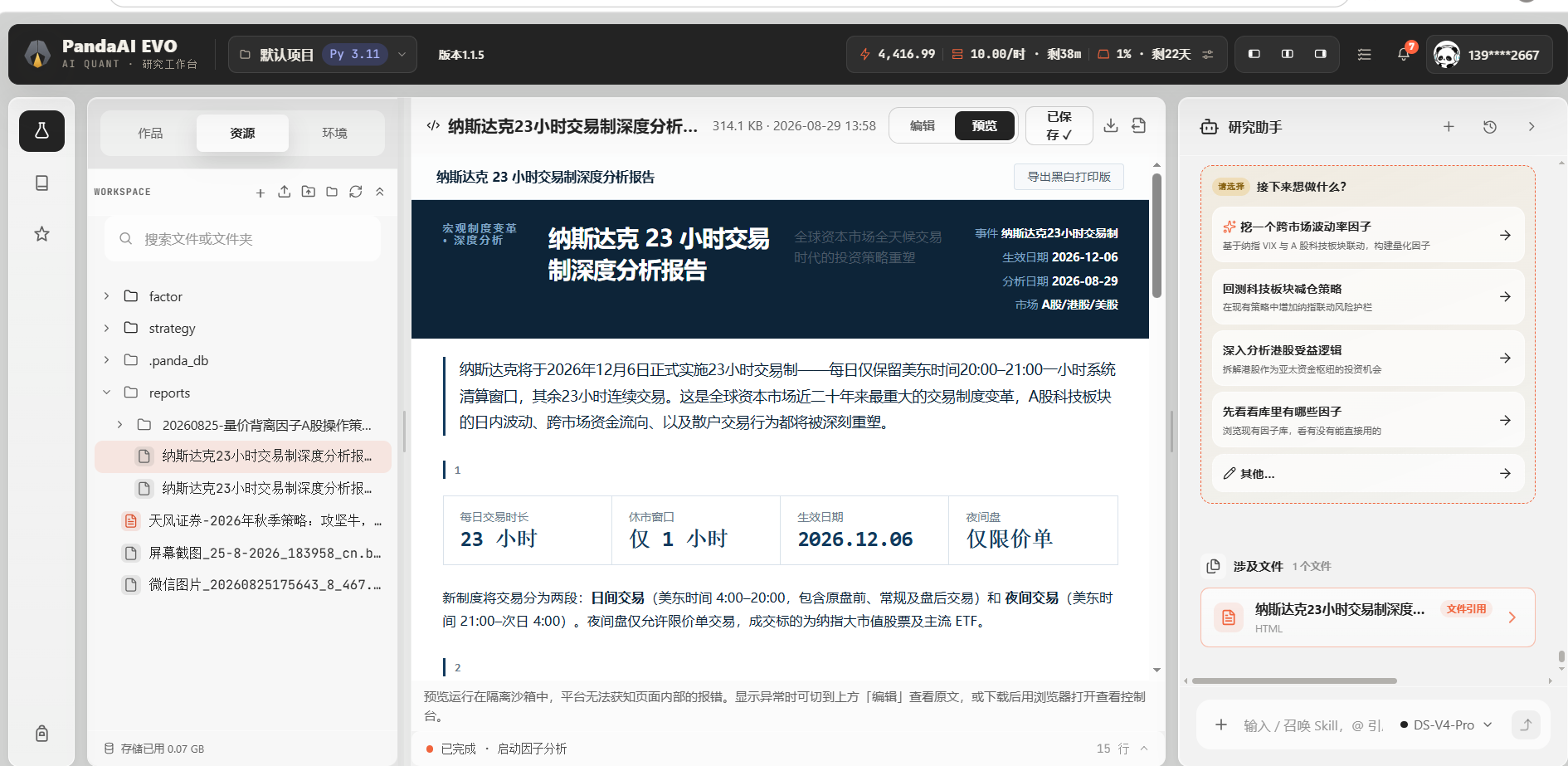Click 导出黑白打印版 button
The width and height of the screenshot is (1568, 766).
tap(1069, 177)
